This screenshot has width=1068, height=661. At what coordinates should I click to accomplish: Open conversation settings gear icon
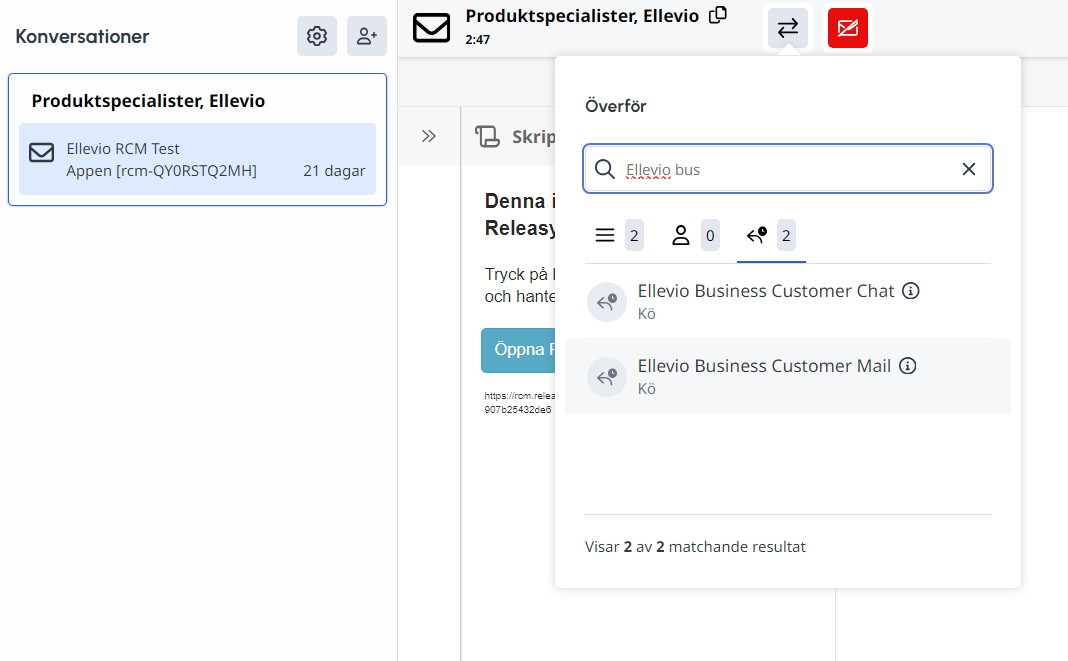coord(317,36)
